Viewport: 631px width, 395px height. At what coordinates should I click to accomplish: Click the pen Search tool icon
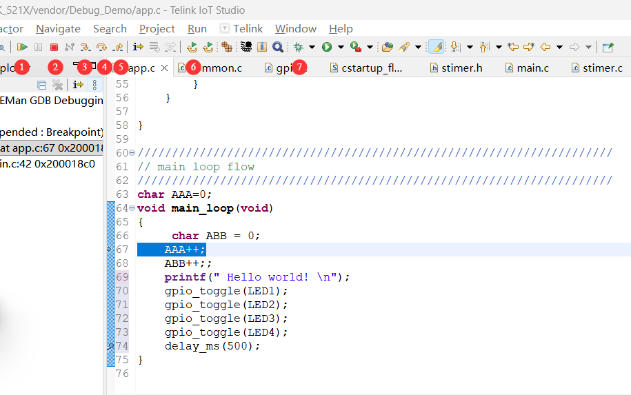pyautogui.click(x=404, y=47)
